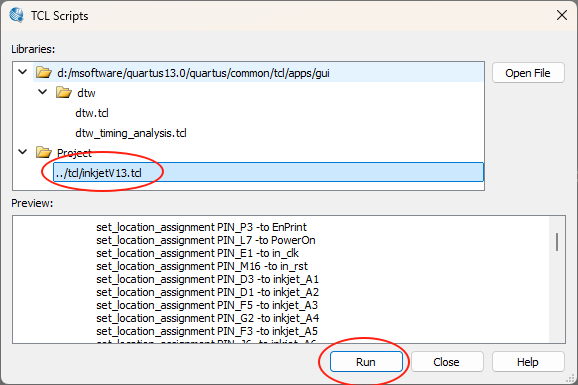This screenshot has height=385, width=578.
Task: Select the Project folder label
Action: pyautogui.click(x=74, y=153)
